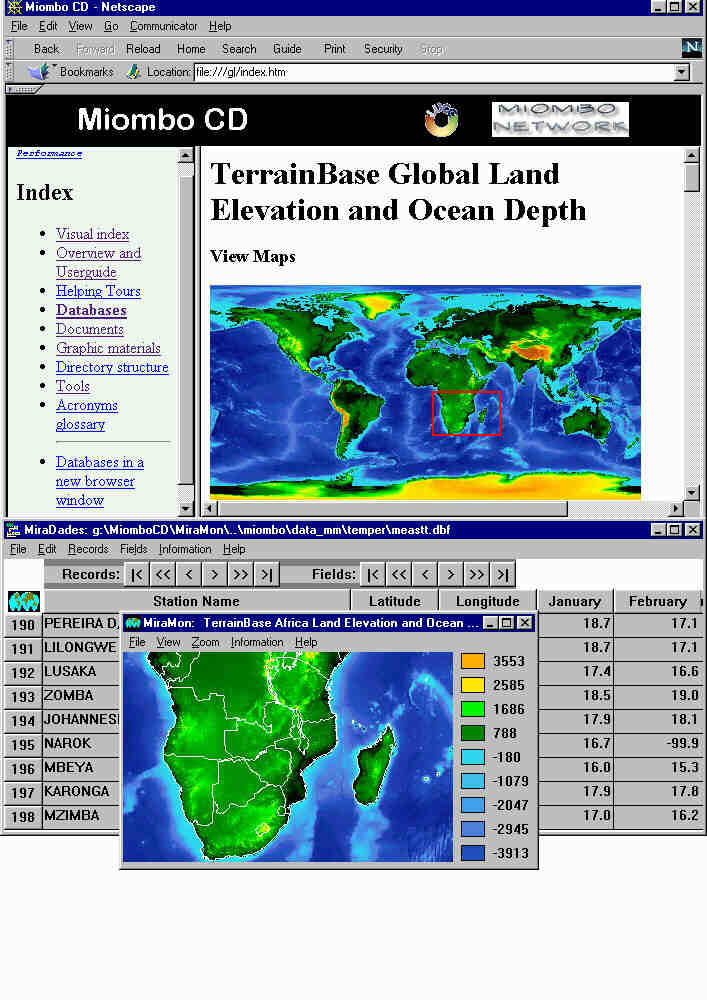Open the Acronyms glossary link

[x=87, y=415]
